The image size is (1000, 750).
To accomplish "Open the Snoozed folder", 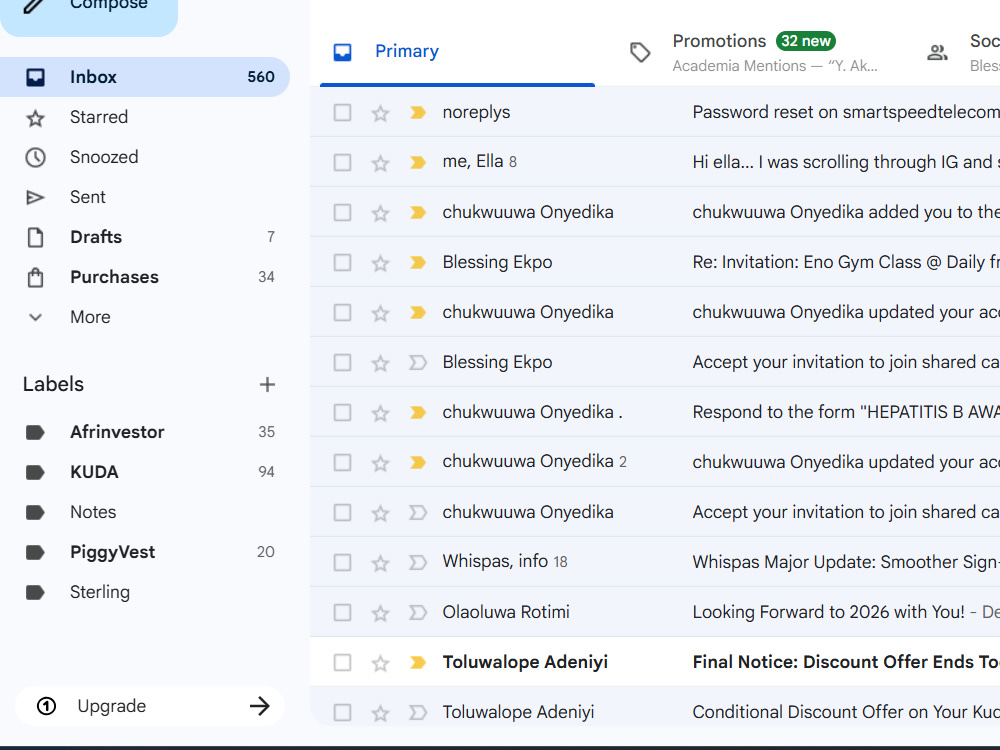I will click(145, 157).
